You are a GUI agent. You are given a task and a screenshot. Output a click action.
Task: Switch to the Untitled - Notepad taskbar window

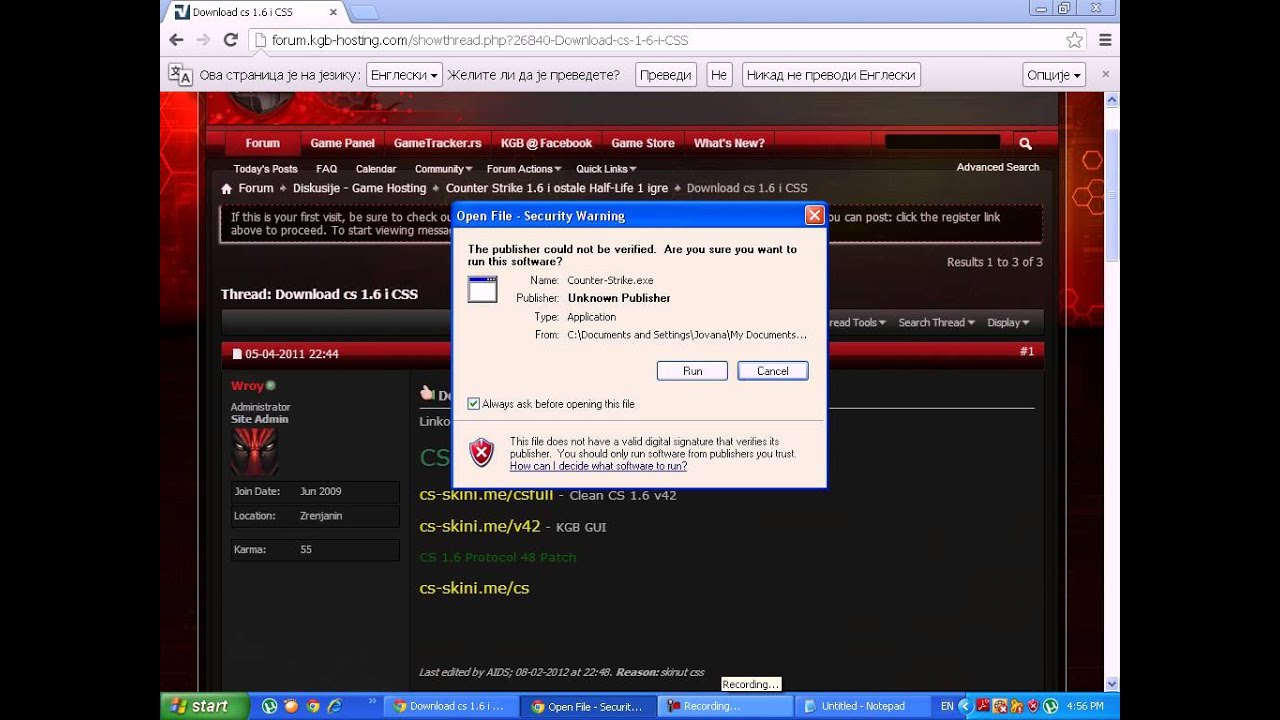coord(864,706)
